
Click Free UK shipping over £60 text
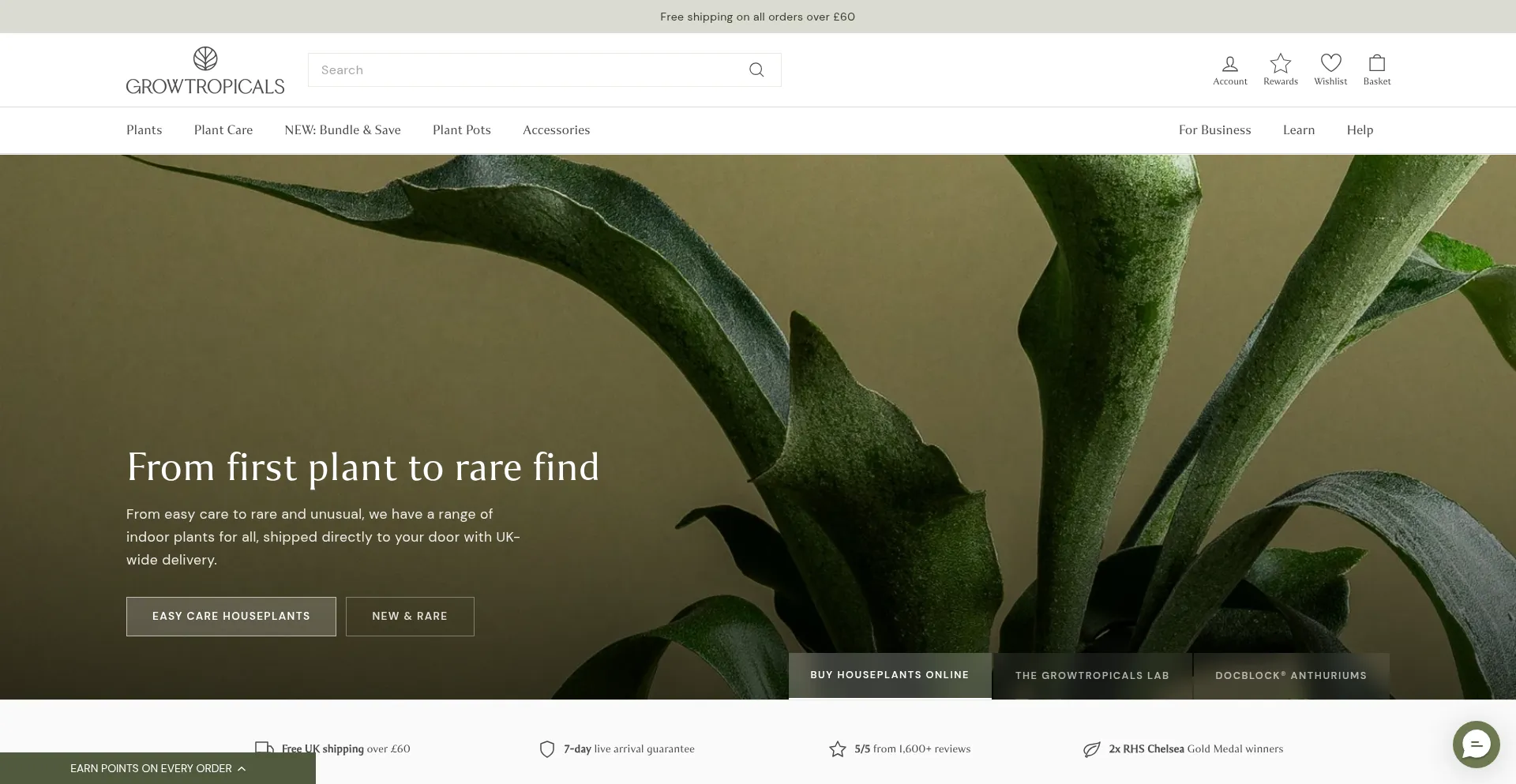click(346, 749)
